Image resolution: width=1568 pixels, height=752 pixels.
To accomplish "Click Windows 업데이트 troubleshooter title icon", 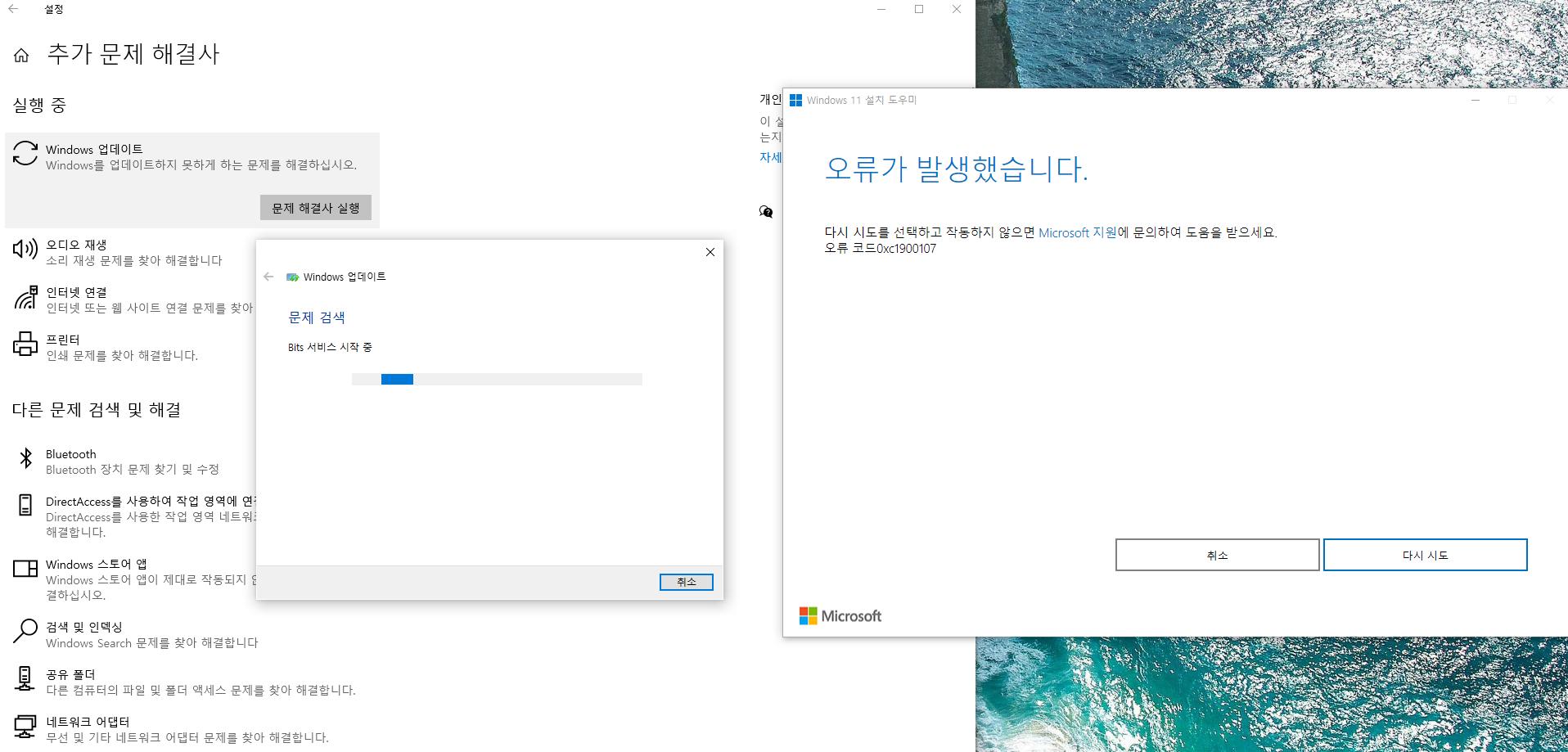I will [292, 277].
